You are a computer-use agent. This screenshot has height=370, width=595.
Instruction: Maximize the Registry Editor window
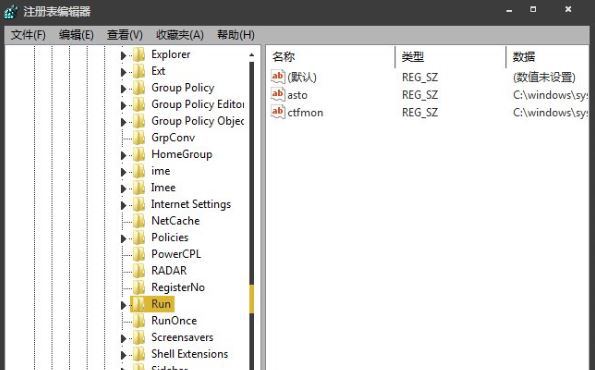pyautogui.click(x=533, y=9)
